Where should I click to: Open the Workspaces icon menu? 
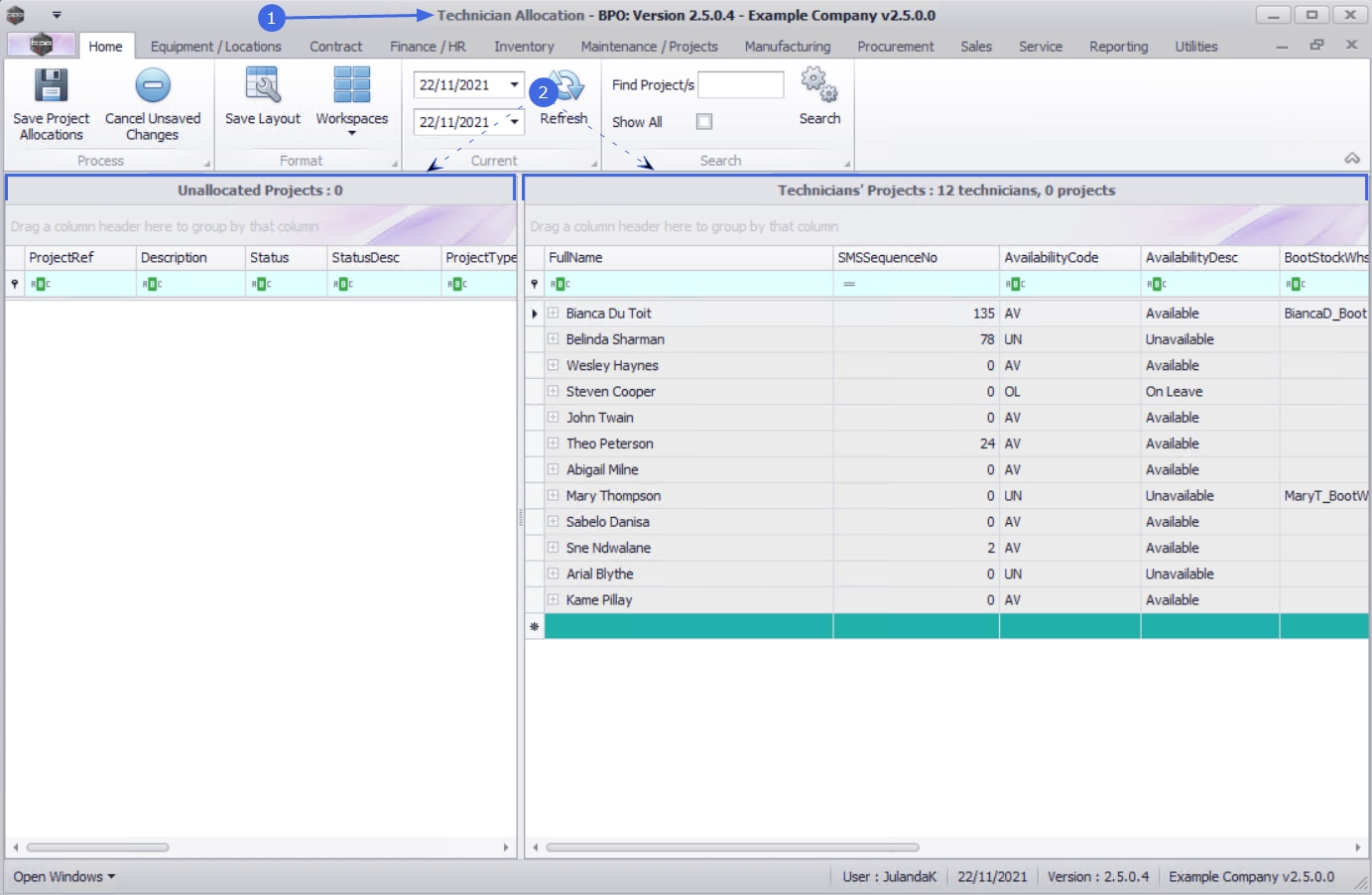[x=352, y=85]
